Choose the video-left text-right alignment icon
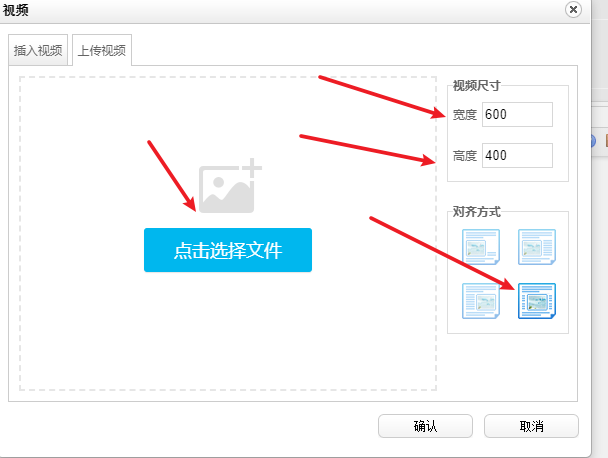Image resolution: width=608 pixels, height=458 pixels. pos(536,247)
